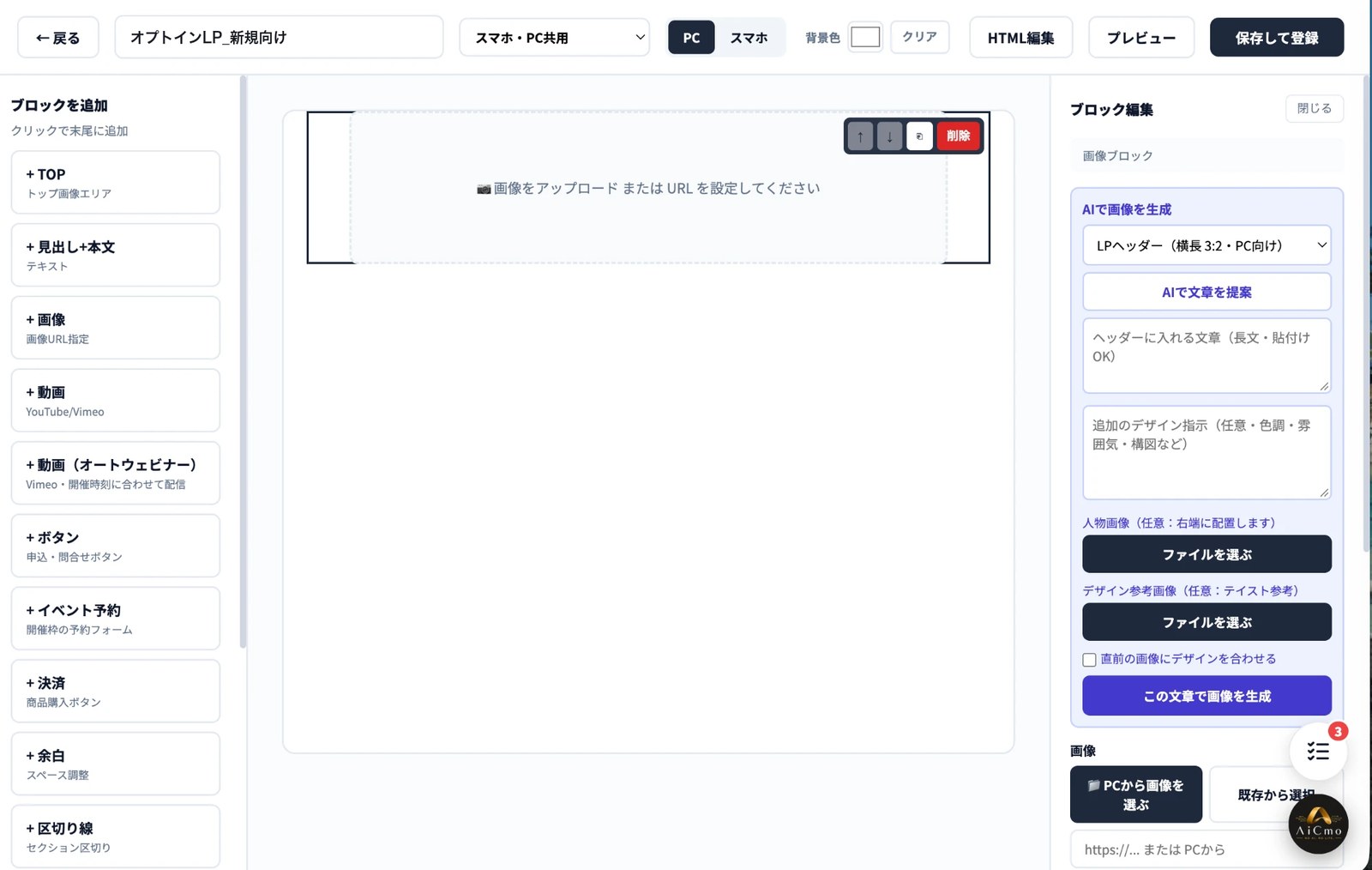Save with 保存して登録 button
1372x870 pixels.
1277,38
